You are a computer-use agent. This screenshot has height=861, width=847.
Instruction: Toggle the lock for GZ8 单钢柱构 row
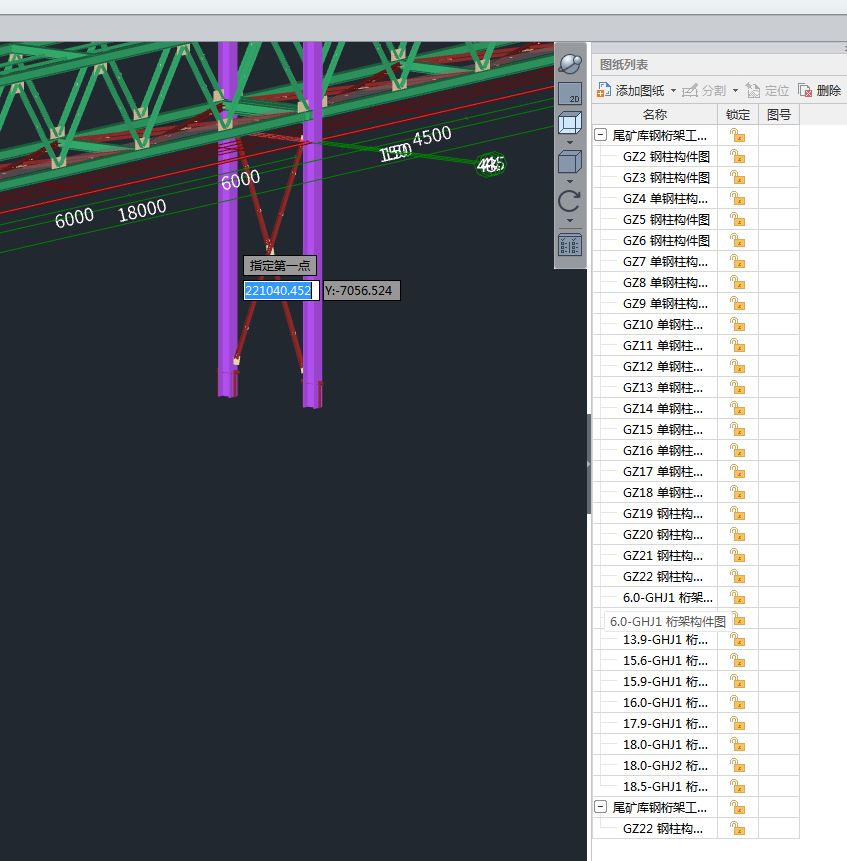click(x=737, y=282)
